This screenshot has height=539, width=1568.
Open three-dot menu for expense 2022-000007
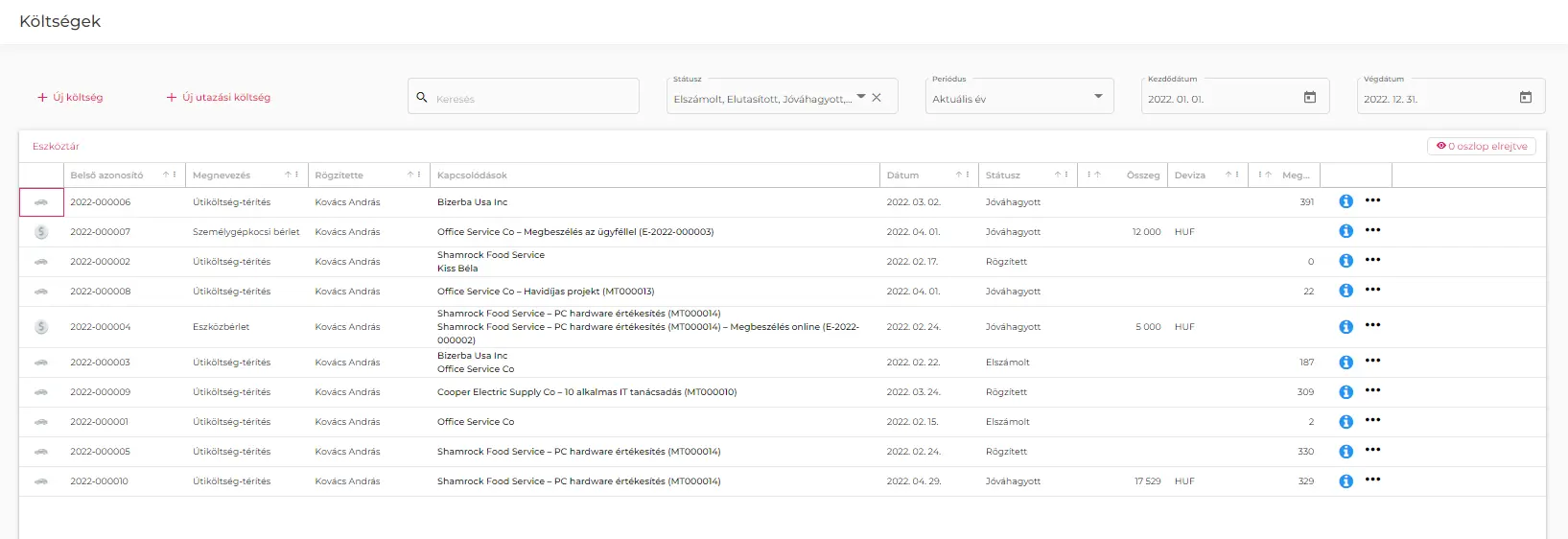[1372, 230]
